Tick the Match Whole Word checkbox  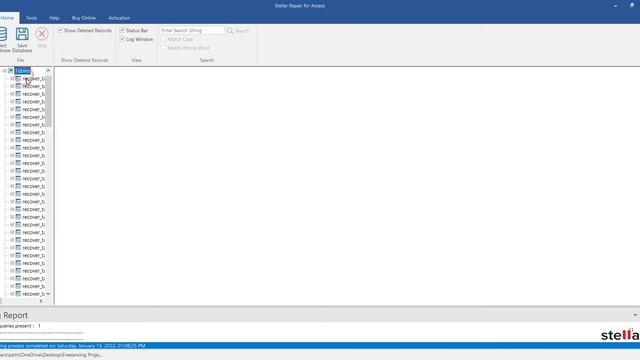coord(163,48)
